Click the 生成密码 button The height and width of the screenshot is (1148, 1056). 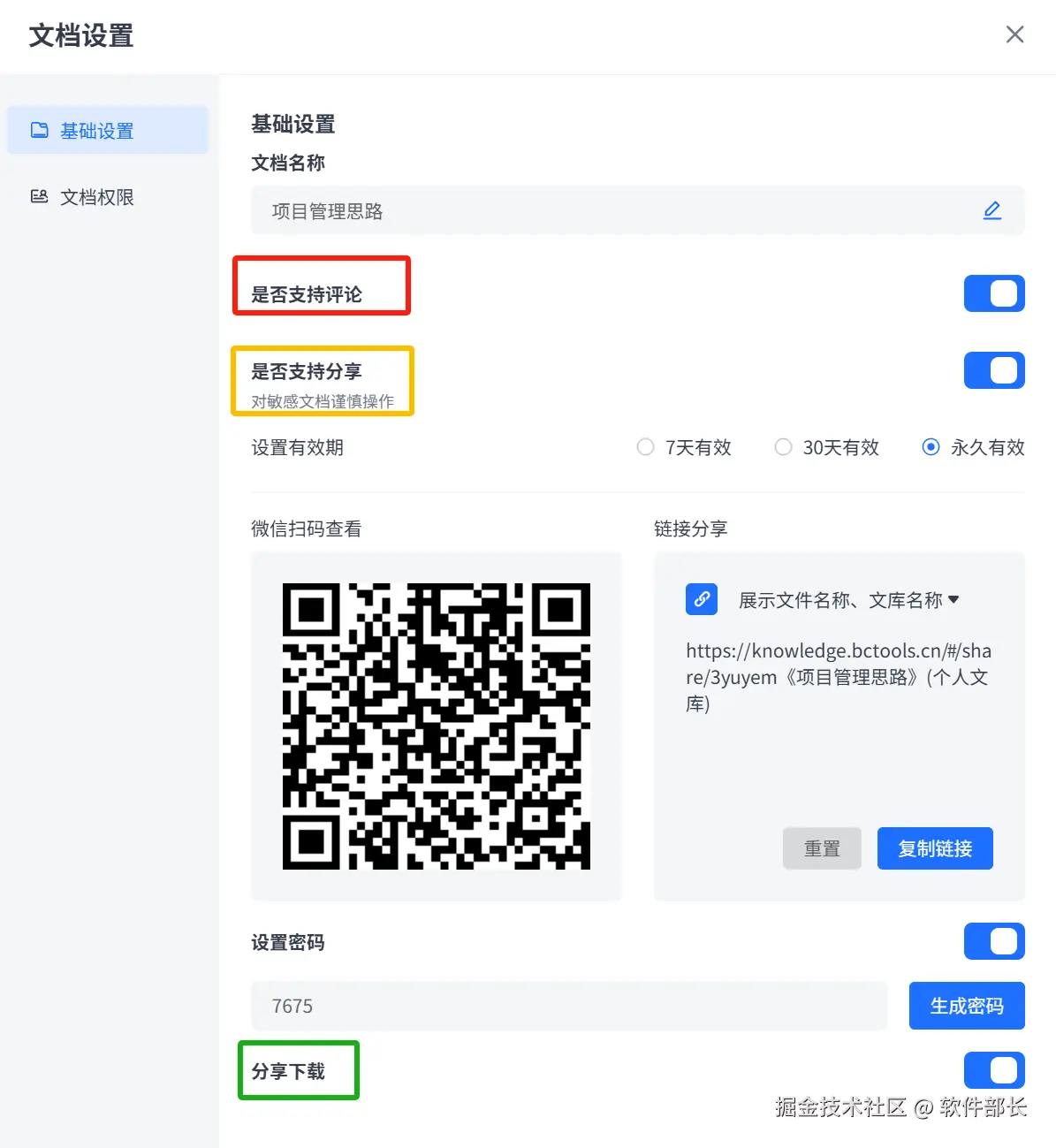pyautogui.click(x=967, y=1006)
